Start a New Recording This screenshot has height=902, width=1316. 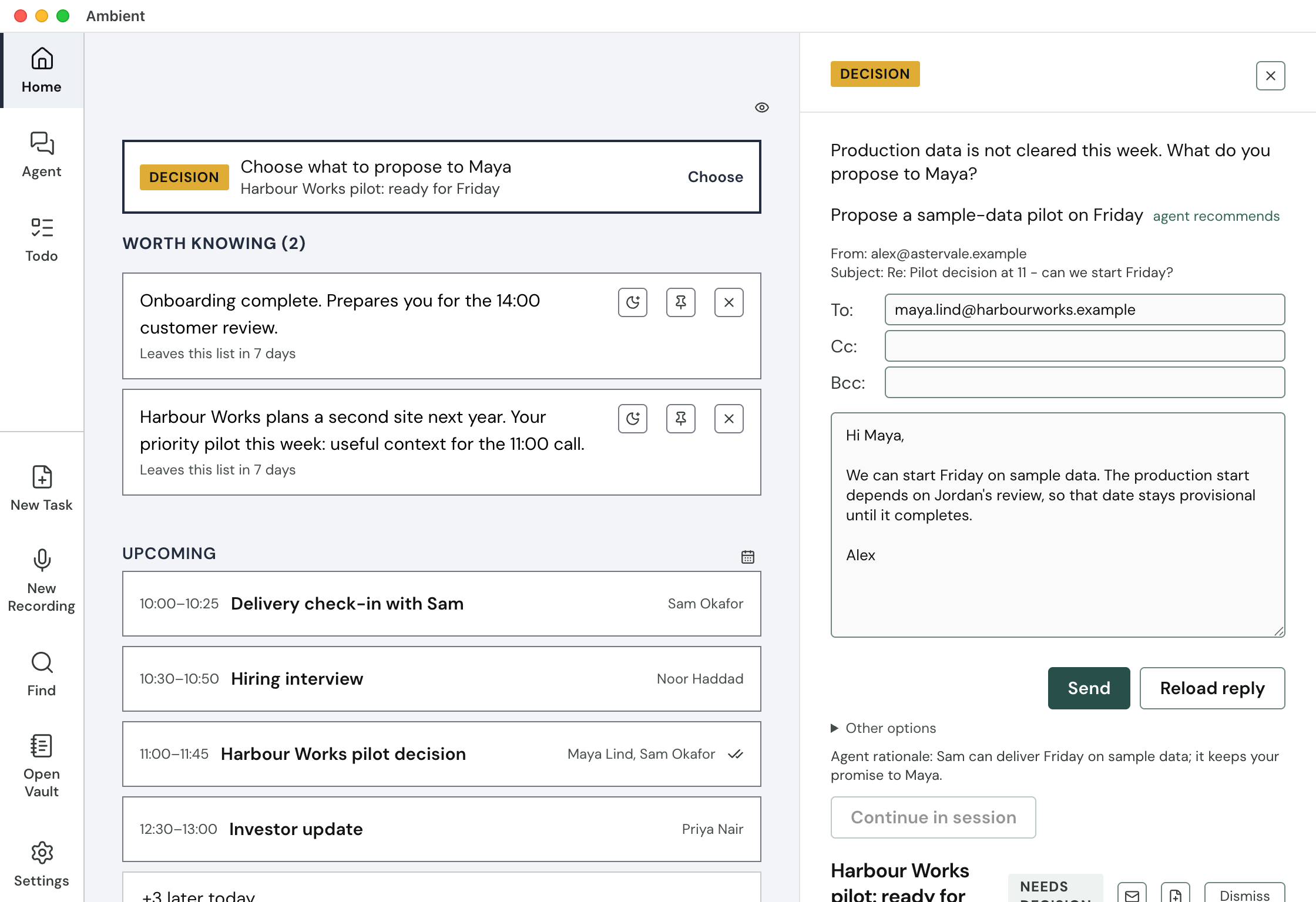click(42, 581)
